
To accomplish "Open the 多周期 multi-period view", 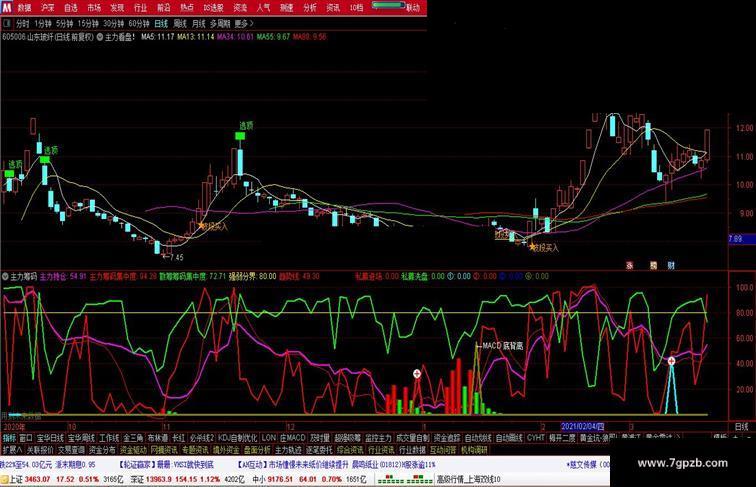I will (220, 23).
